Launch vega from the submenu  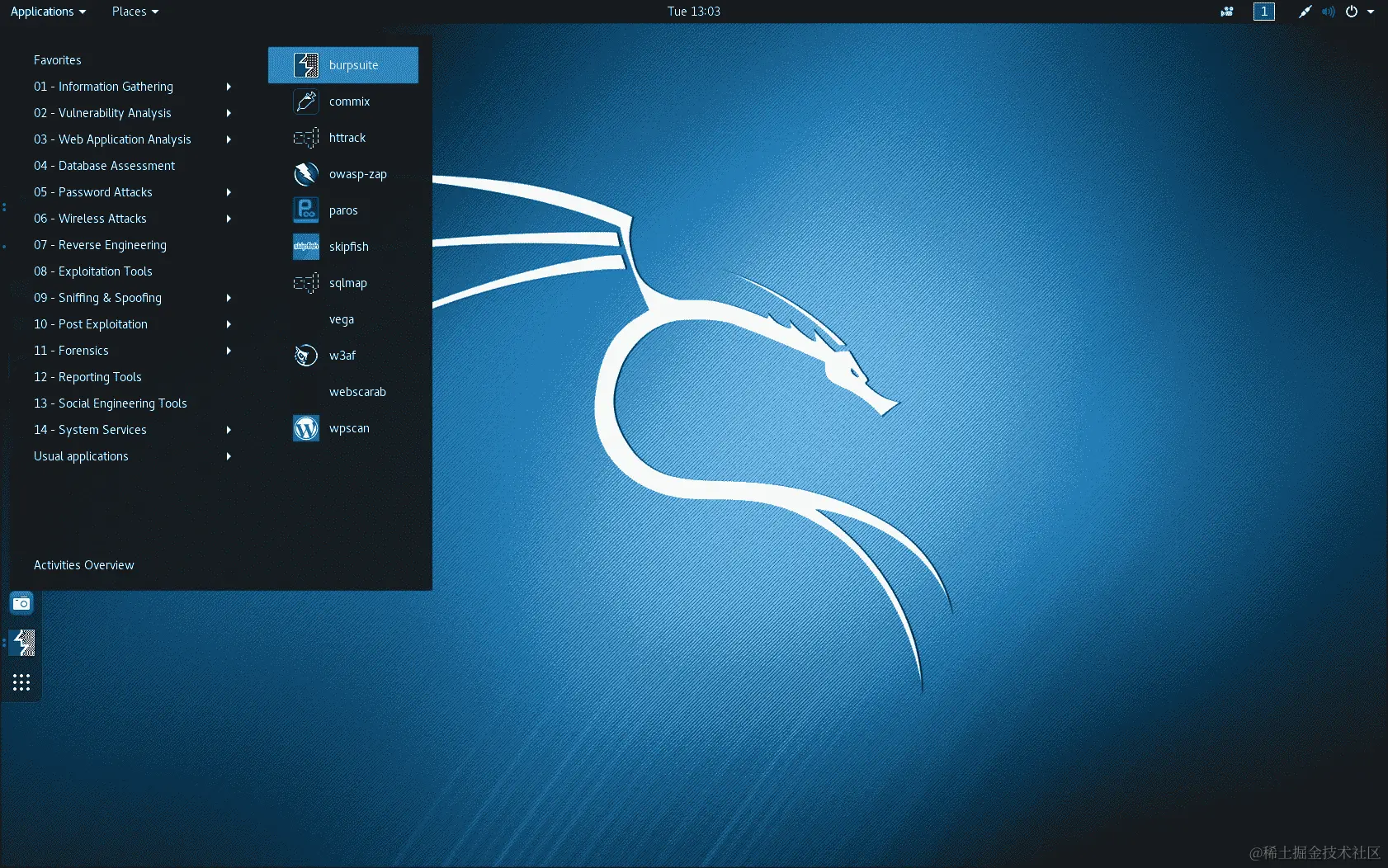click(x=343, y=319)
